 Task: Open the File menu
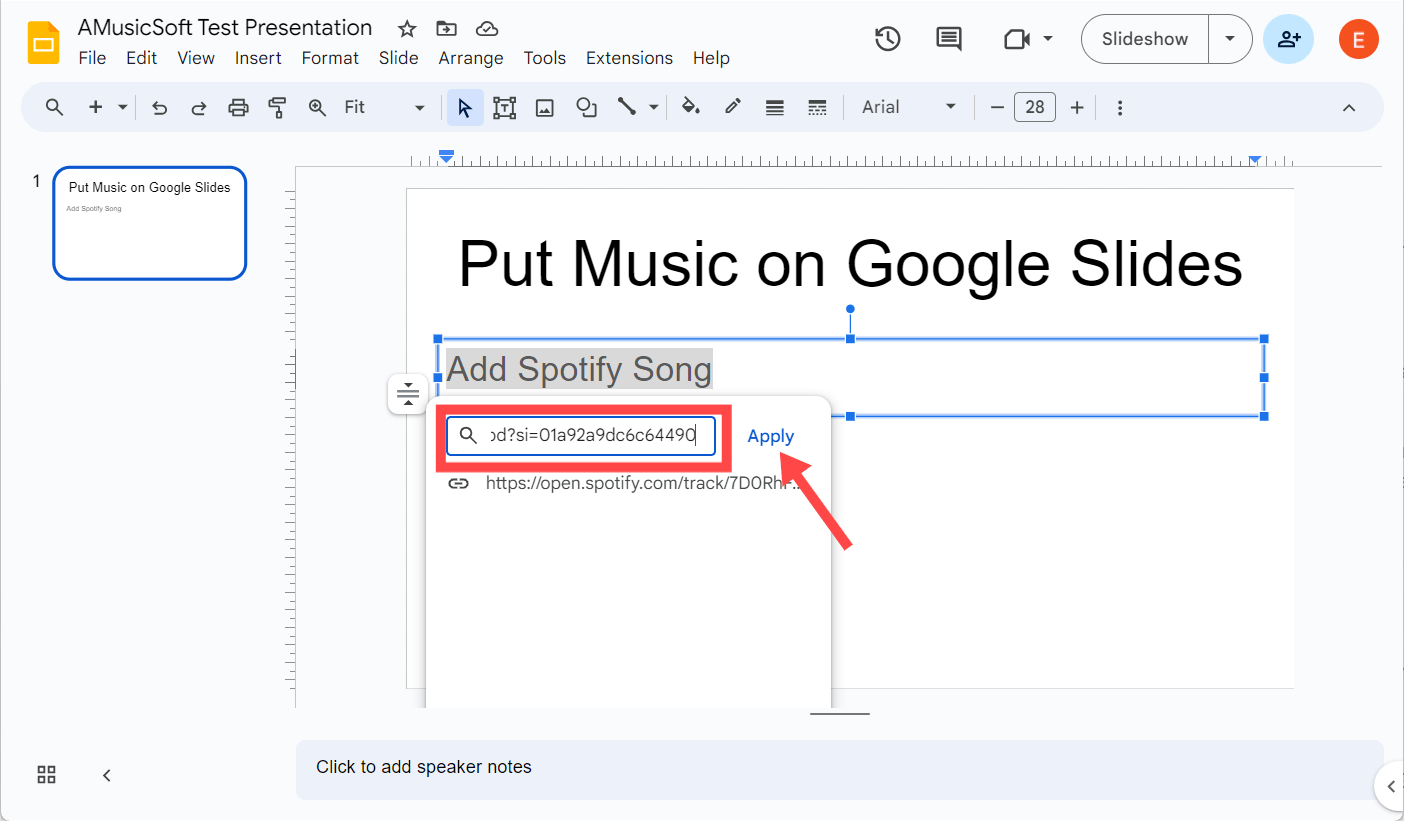(92, 58)
